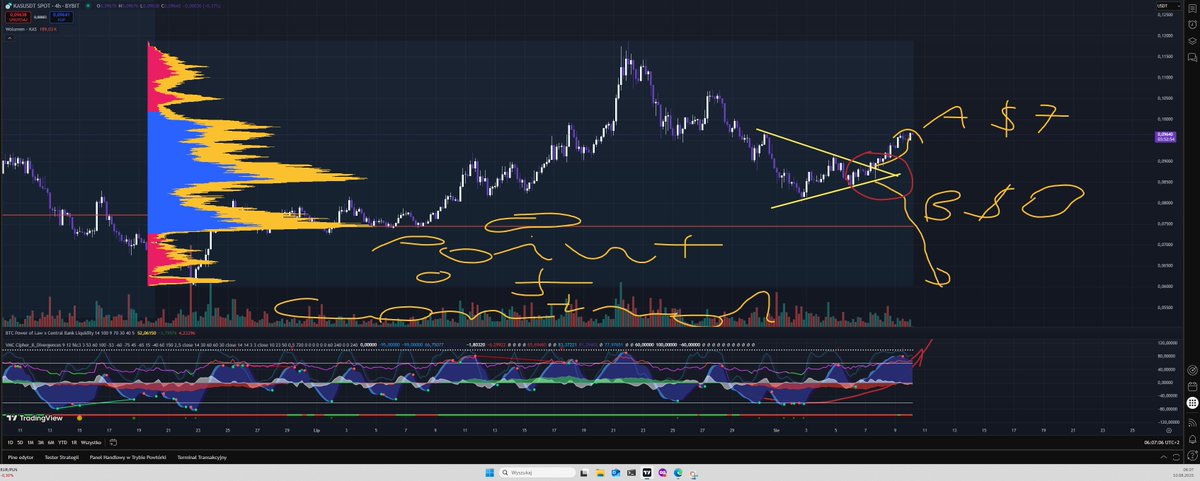Open the Tester Strategii tab
The width and height of the screenshot is (1200, 481).
click(62, 457)
